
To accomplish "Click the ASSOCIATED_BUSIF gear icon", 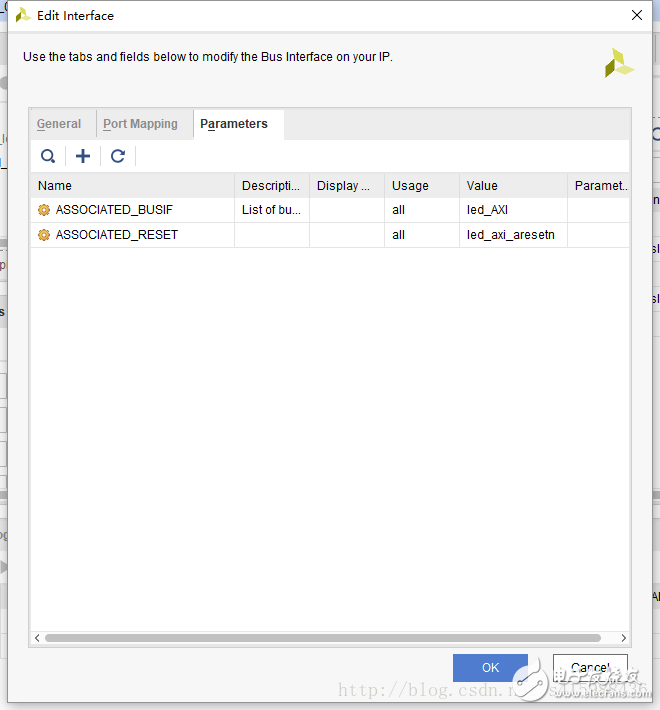I will (x=44, y=210).
